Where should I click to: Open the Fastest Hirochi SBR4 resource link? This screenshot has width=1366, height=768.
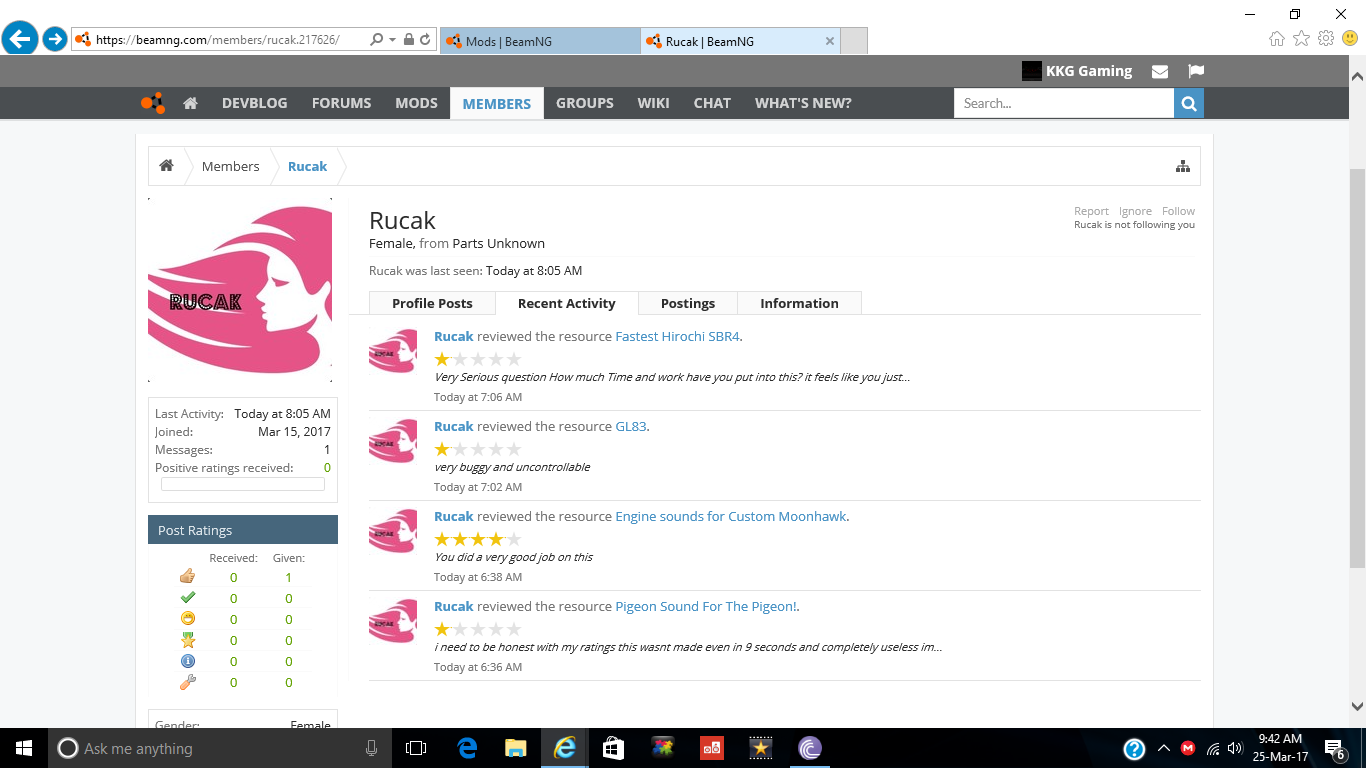click(677, 336)
